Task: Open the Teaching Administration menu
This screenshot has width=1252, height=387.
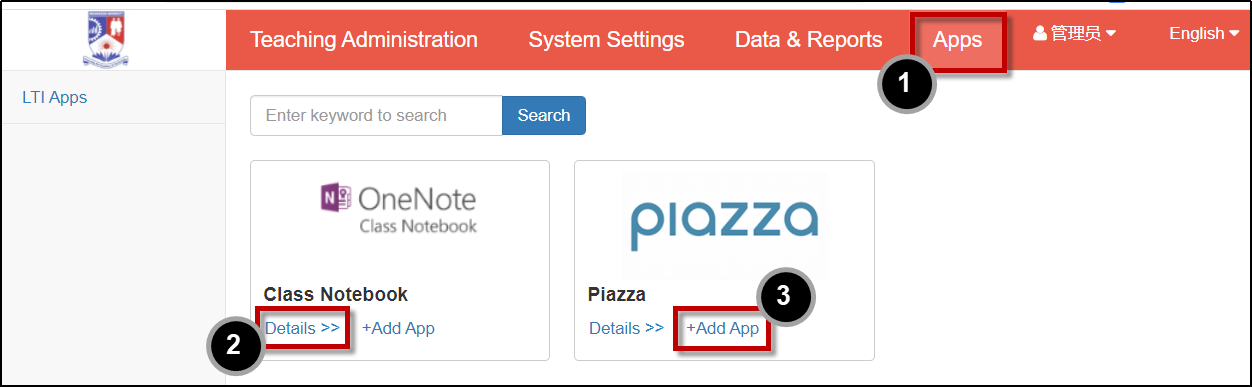Action: tap(364, 40)
